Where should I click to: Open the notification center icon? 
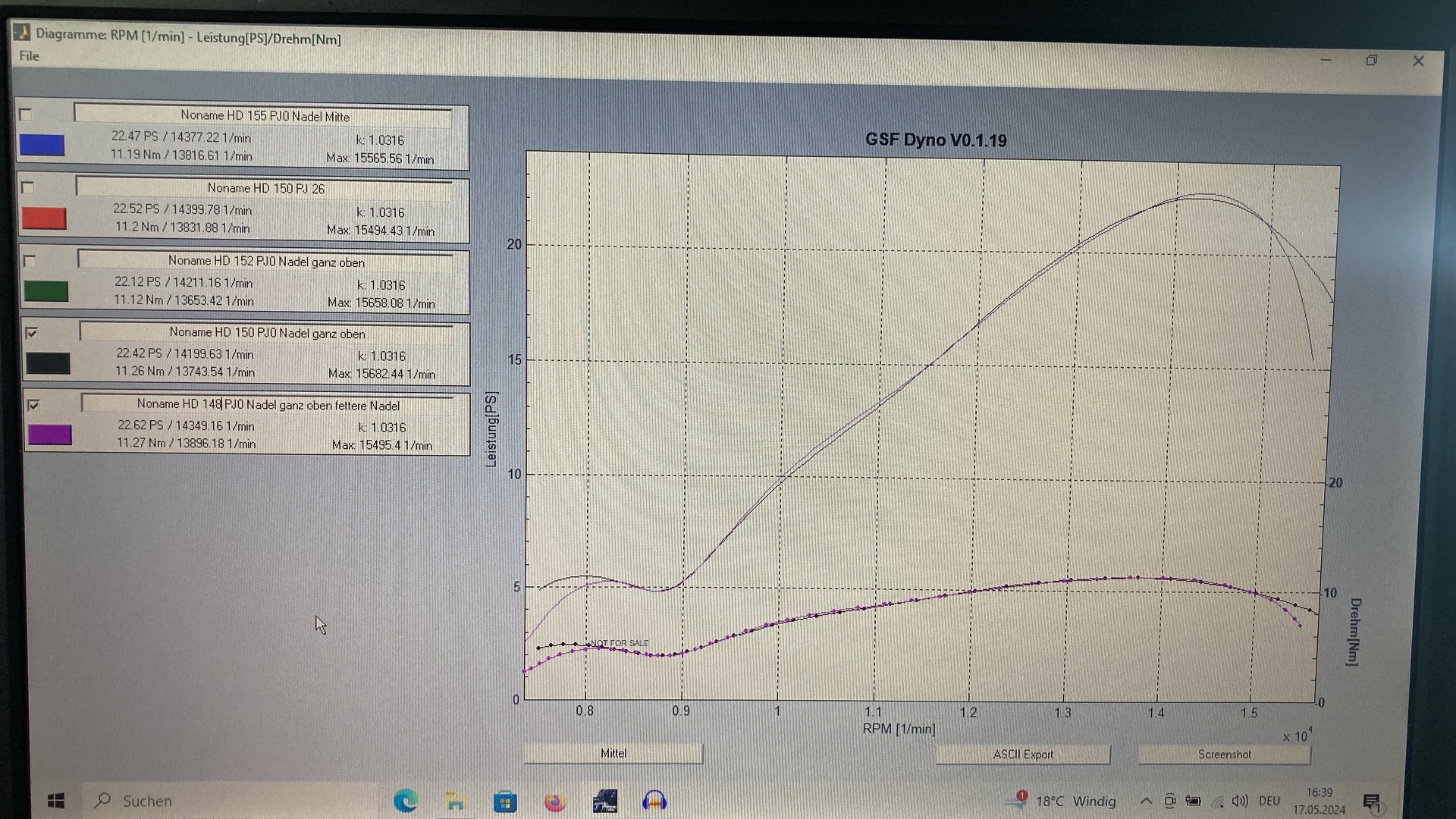pyautogui.click(x=1371, y=802)
